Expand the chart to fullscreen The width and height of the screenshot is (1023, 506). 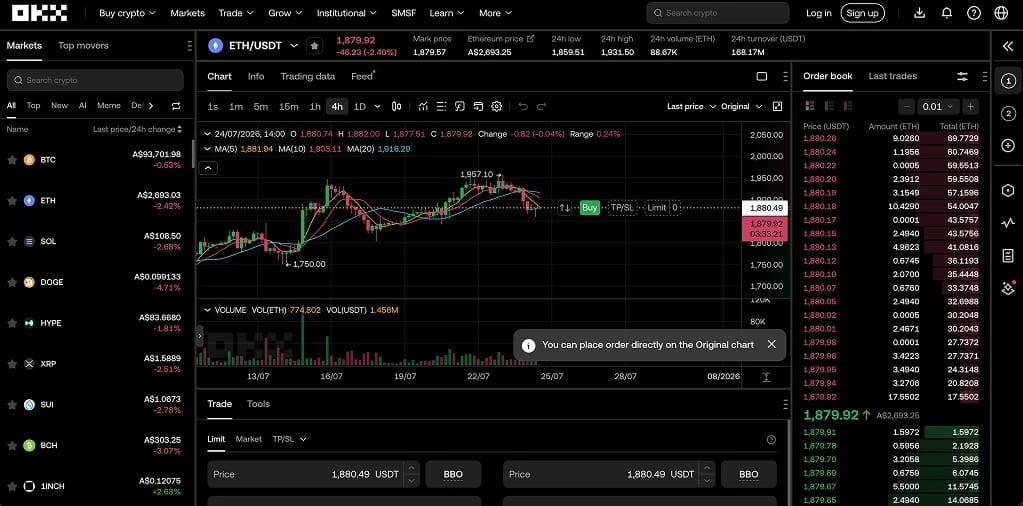777,106
